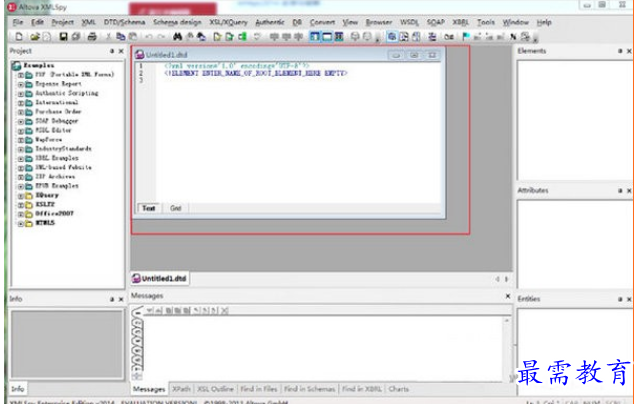Close the Project panel
Screen dimensions: 639x404
tap(121, 51)
